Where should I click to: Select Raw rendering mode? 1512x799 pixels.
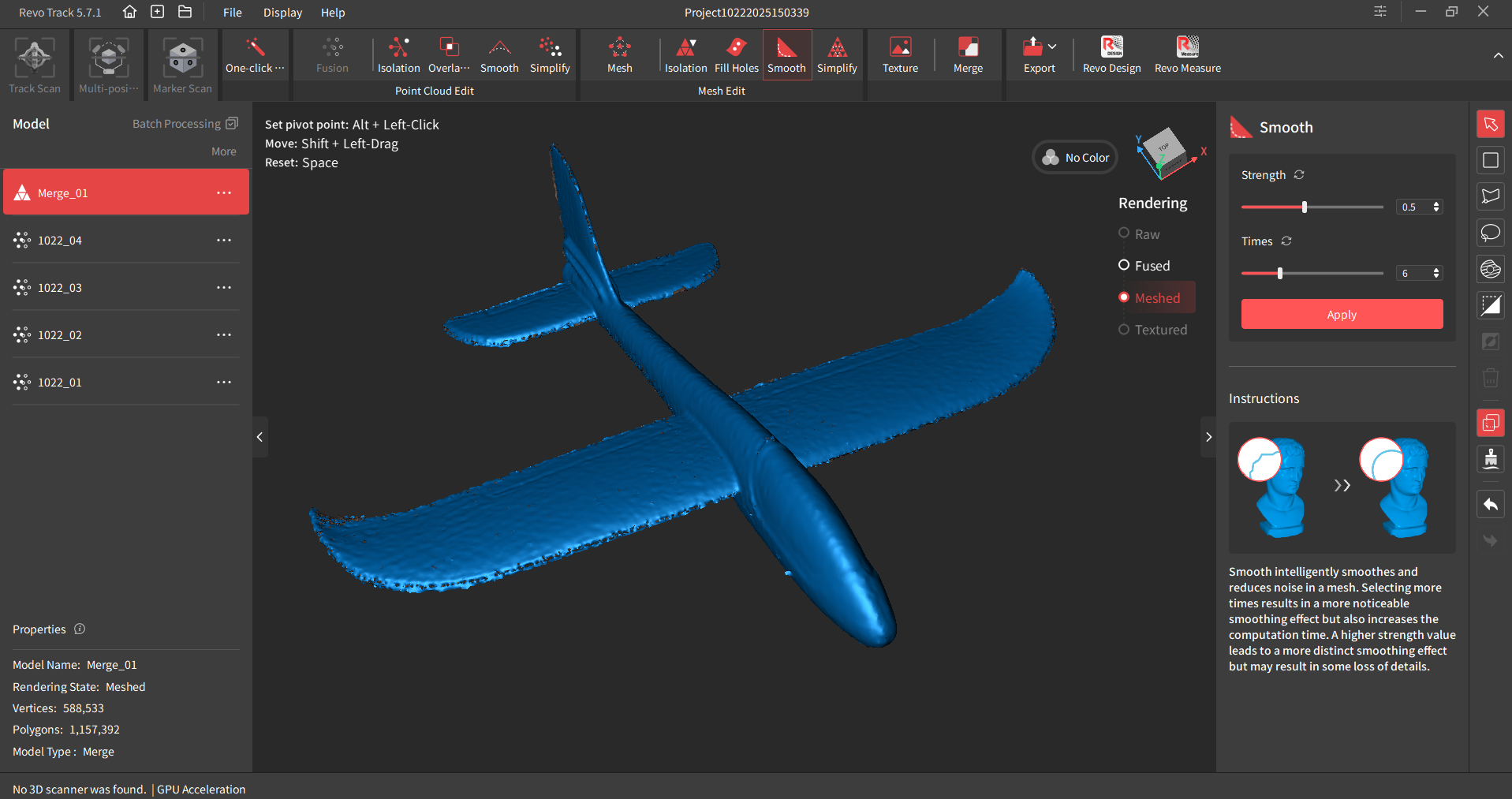pos(1125,233)
